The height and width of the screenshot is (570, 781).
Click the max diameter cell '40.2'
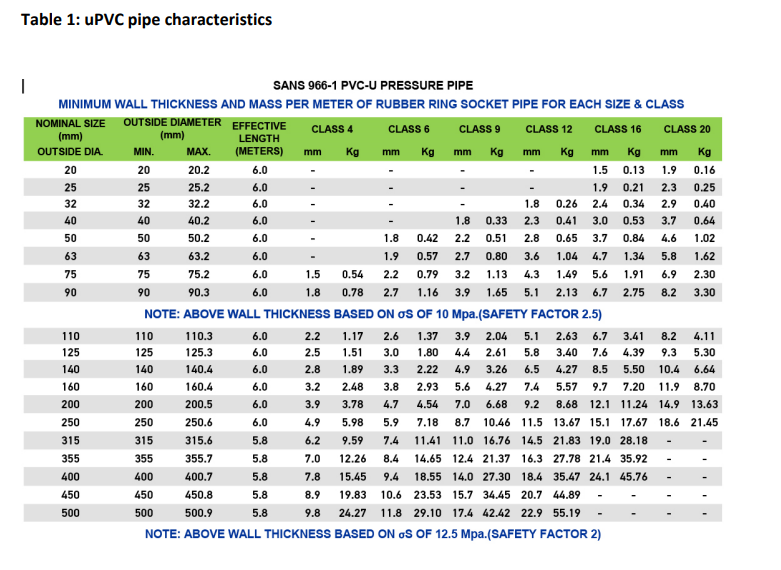199,220
